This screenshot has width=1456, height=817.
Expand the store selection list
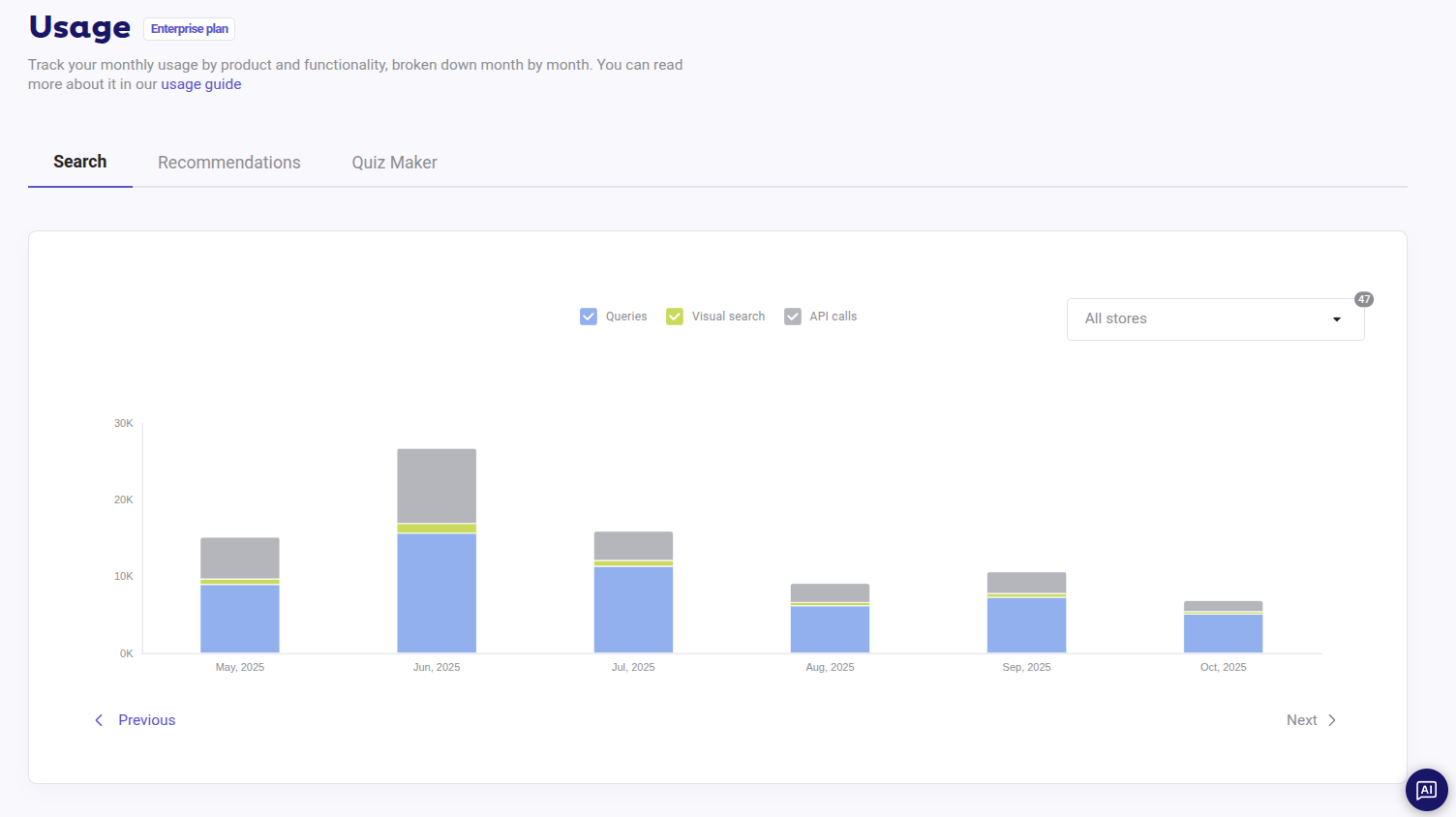1215,318
